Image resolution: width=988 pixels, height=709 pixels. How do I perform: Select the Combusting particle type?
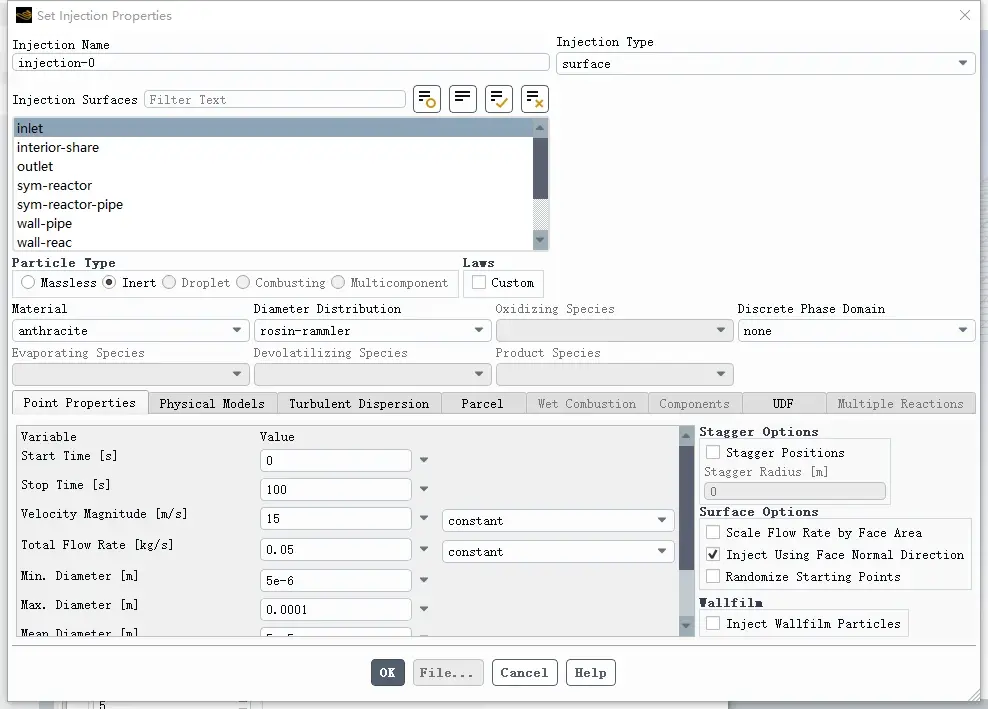(243, 282)
